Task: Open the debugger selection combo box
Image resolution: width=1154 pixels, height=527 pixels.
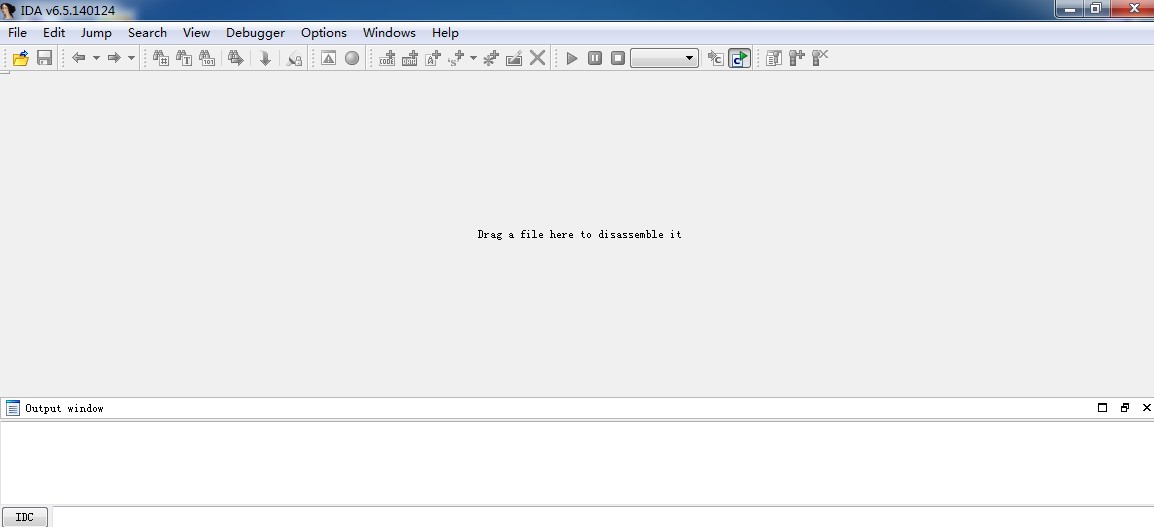Action: [664, 58]
